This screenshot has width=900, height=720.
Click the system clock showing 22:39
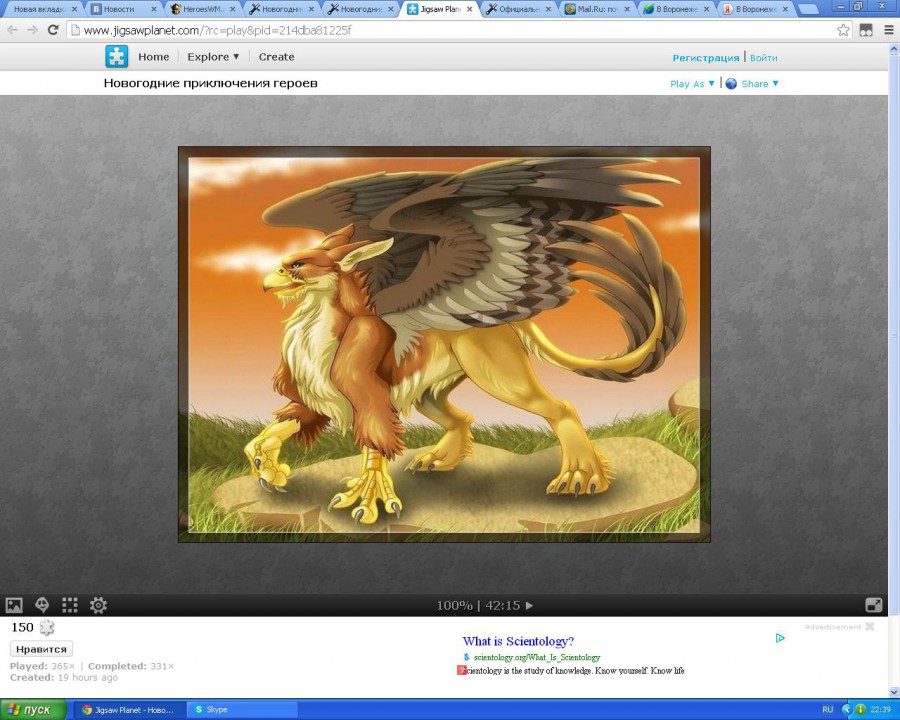click(880, 710)
